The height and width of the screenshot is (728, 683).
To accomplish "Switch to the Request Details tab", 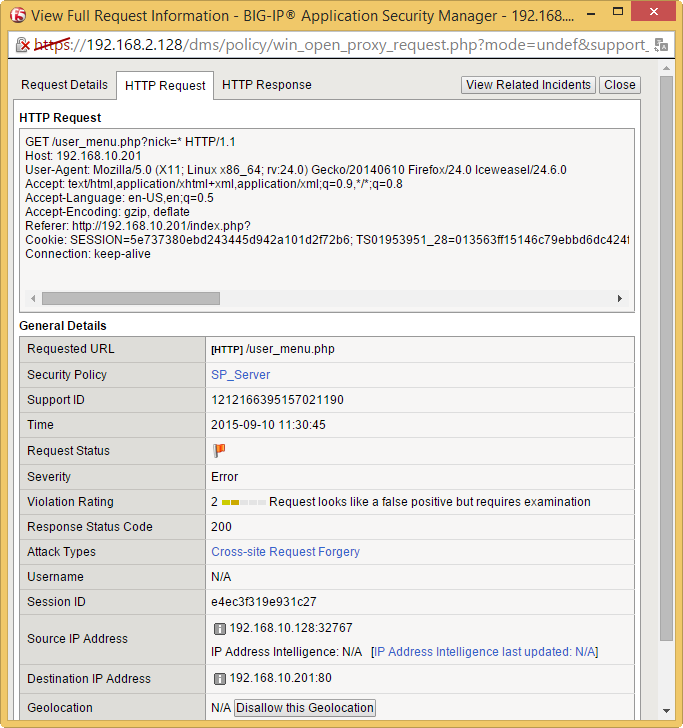I will tap(64, 85).
